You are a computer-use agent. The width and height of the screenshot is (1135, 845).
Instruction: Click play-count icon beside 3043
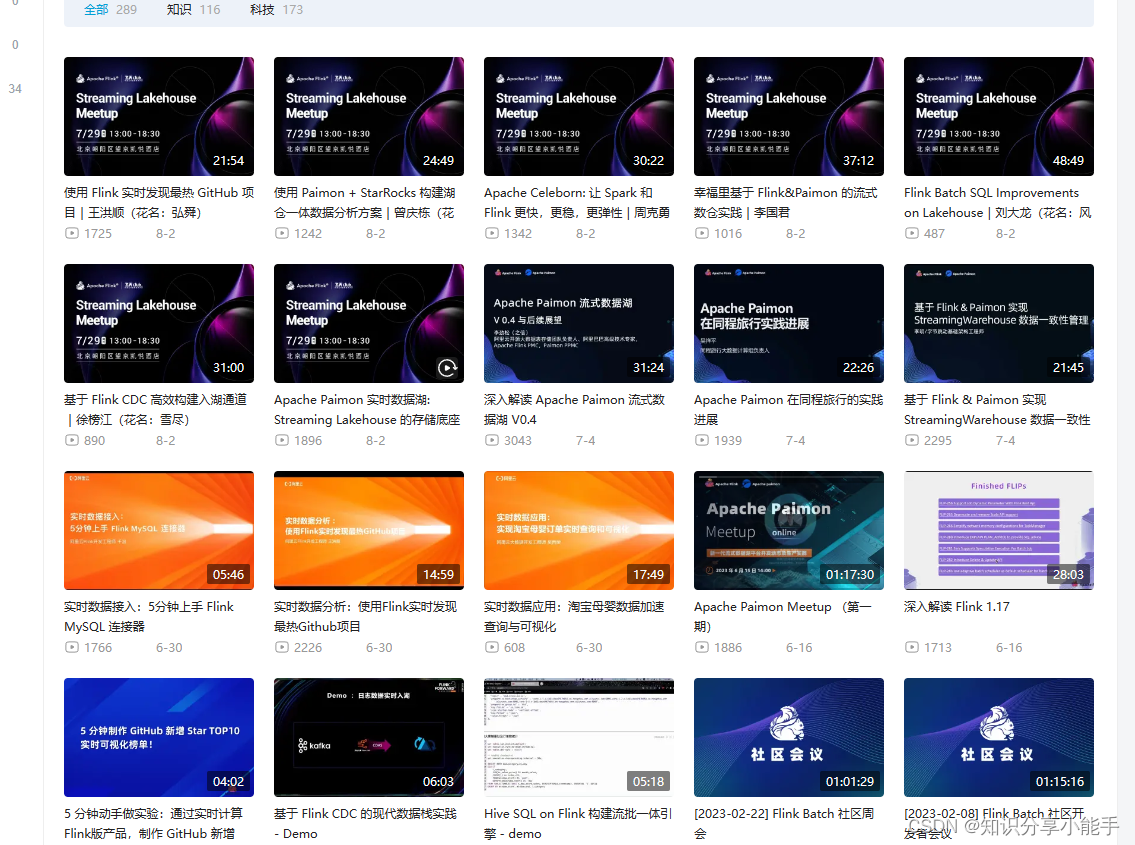pos(491,440)
